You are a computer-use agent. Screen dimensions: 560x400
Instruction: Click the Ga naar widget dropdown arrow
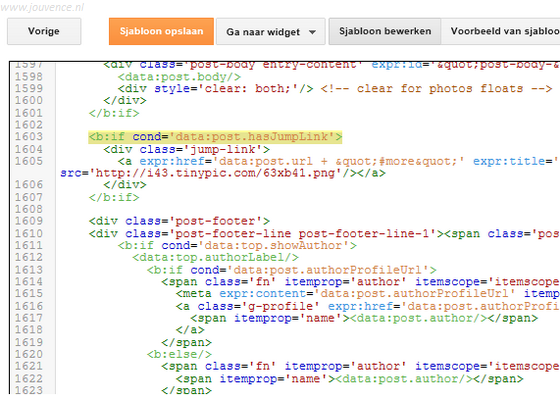tap(312, 32)
